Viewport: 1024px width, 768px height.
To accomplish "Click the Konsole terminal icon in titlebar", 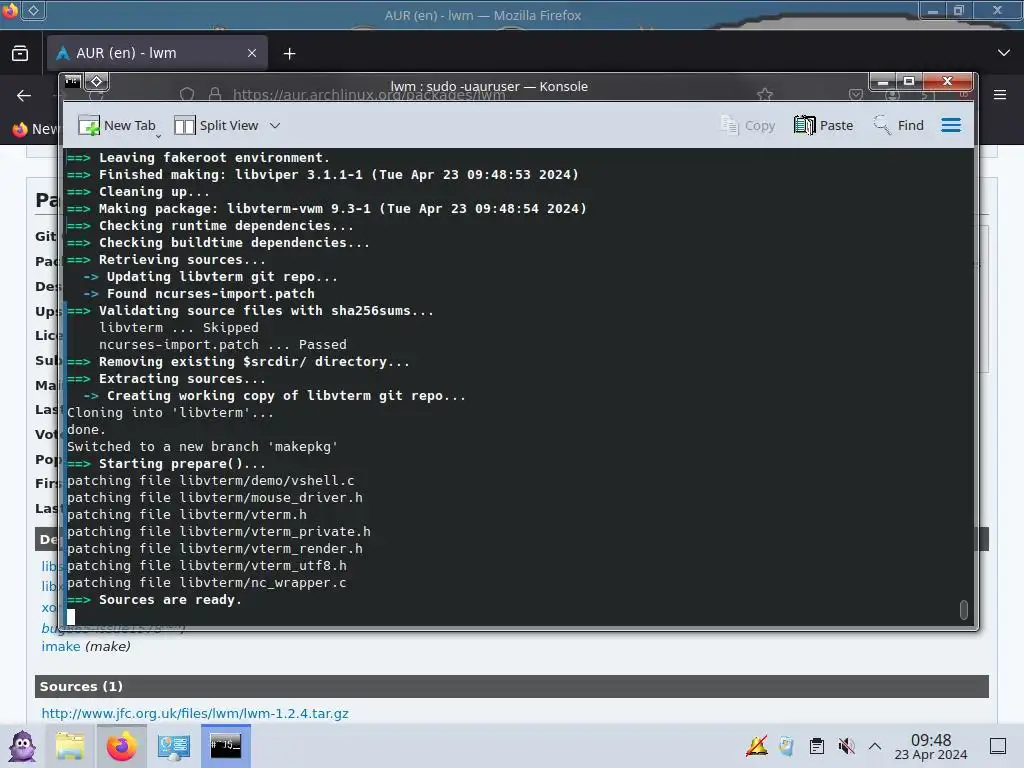I will pos(72,82).
